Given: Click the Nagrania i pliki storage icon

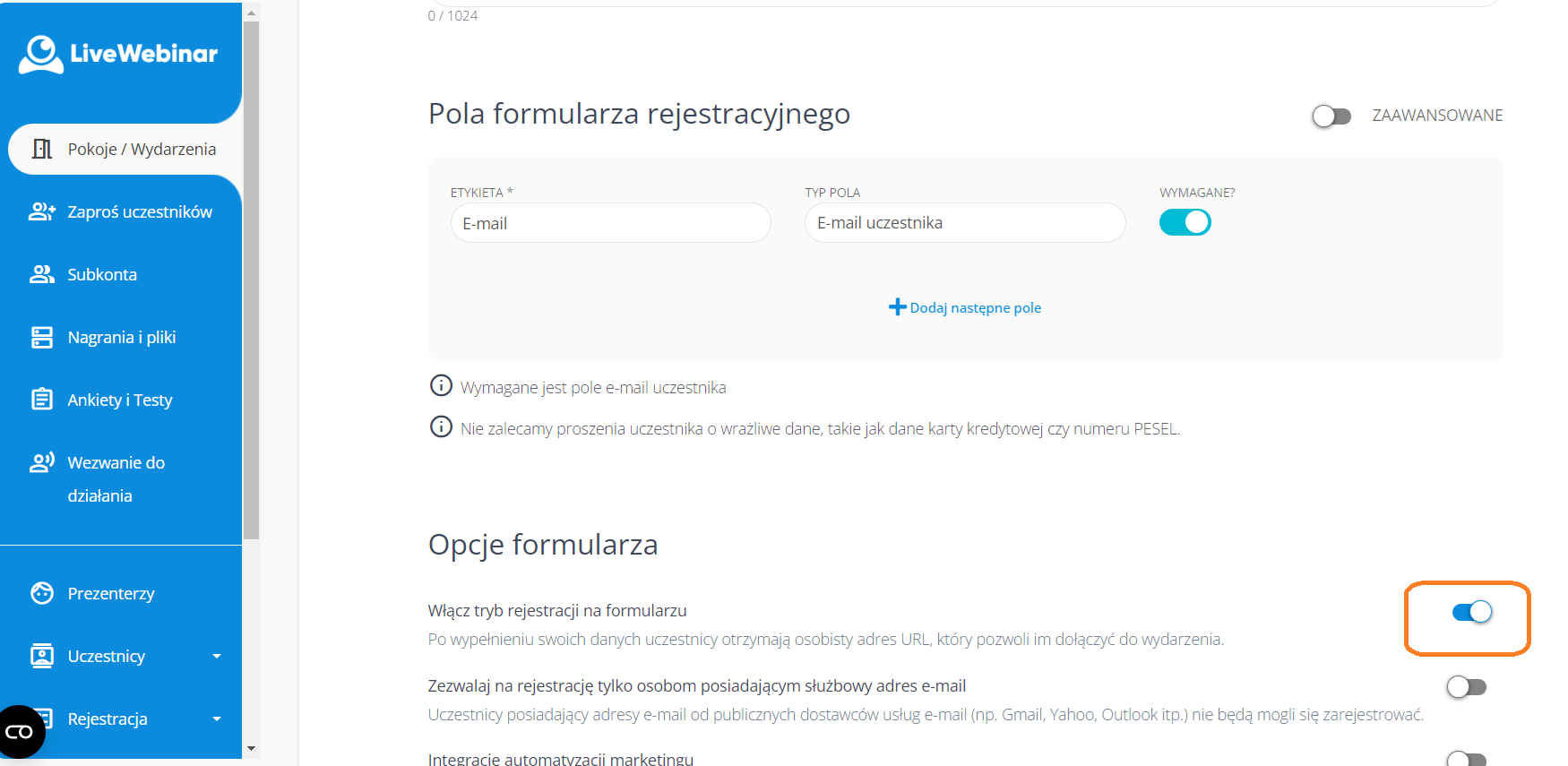Looking at the screenshot, I should [42, 337].
